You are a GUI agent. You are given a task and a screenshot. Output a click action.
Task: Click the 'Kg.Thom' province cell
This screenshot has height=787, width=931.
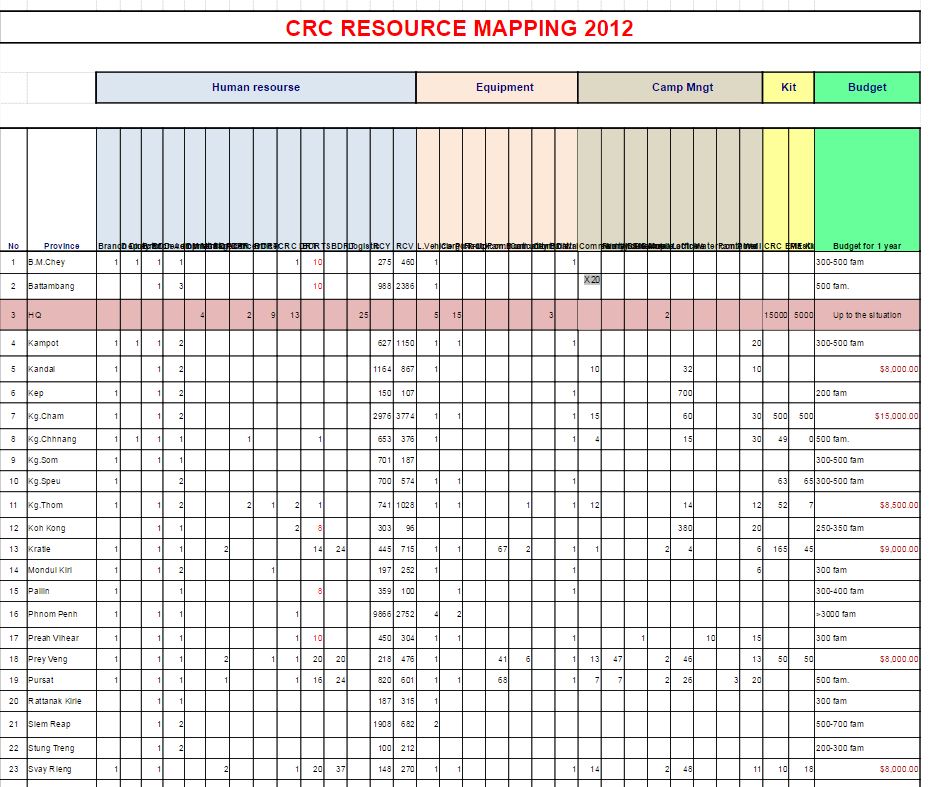pos(62,505)
